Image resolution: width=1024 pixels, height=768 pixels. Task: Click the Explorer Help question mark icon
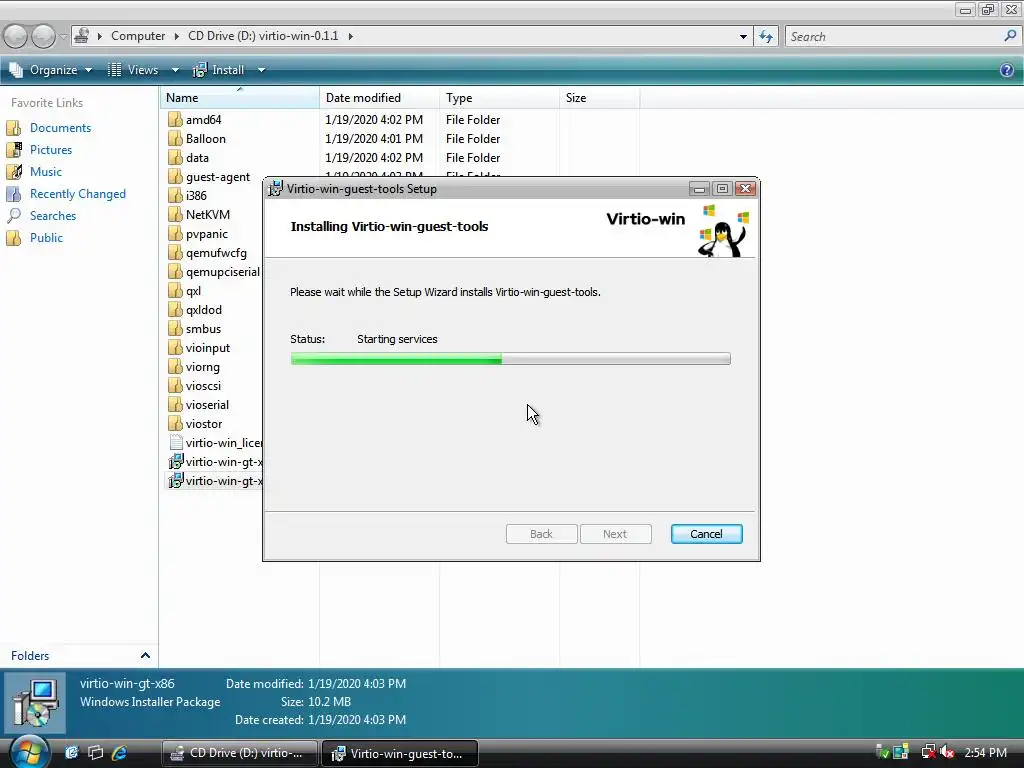(x=1006, y=70)
